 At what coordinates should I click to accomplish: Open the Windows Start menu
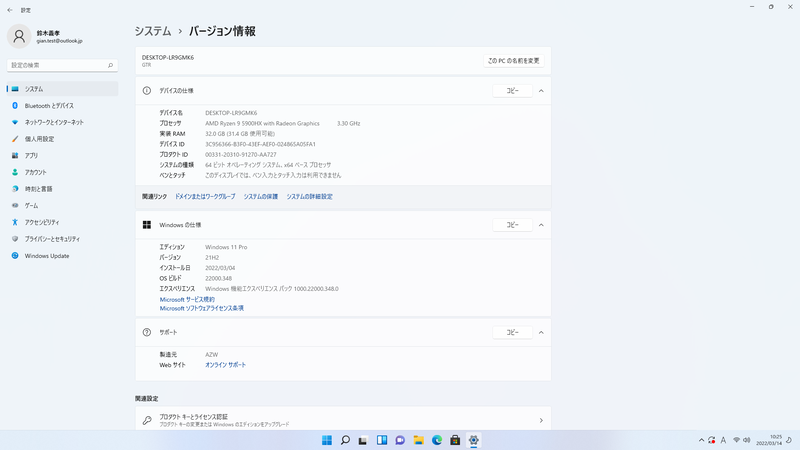coord(327,440)
